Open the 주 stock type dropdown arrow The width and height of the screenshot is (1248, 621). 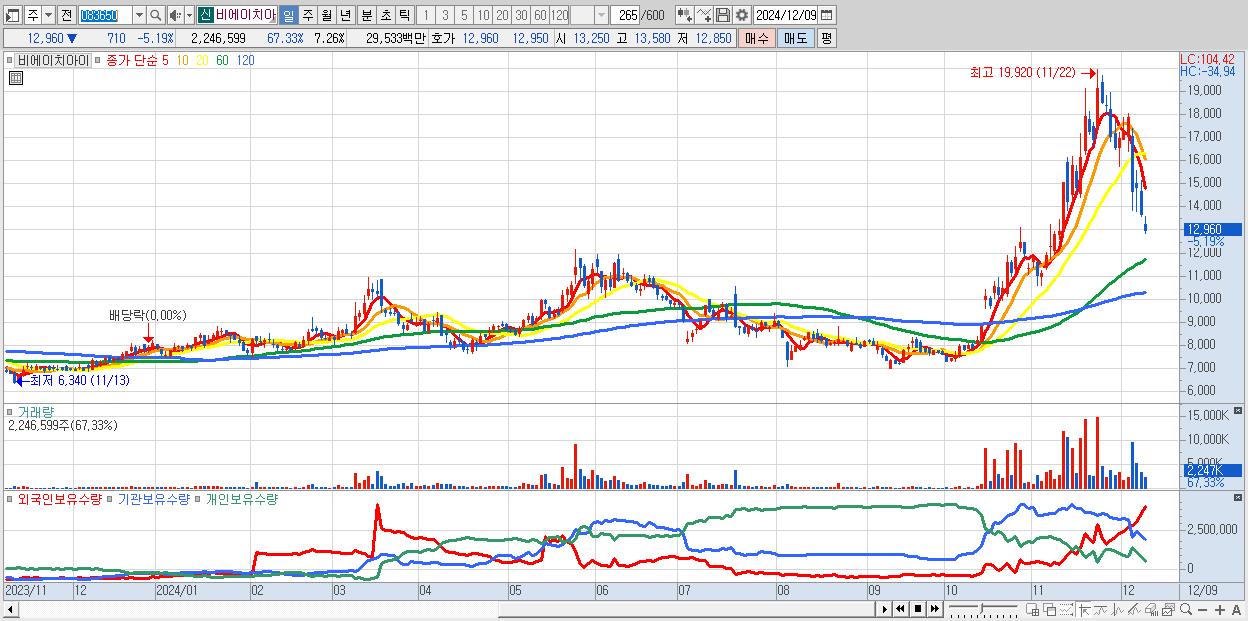tap(49, 15)
